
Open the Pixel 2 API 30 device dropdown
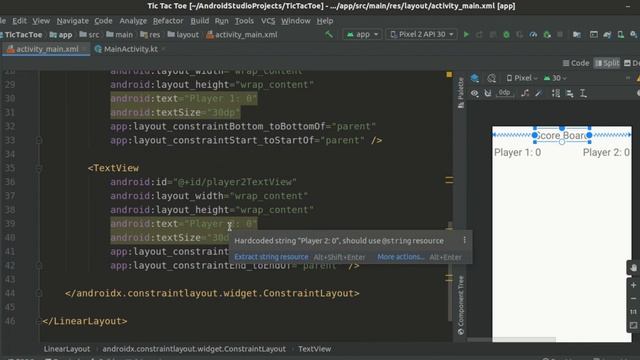422,35
